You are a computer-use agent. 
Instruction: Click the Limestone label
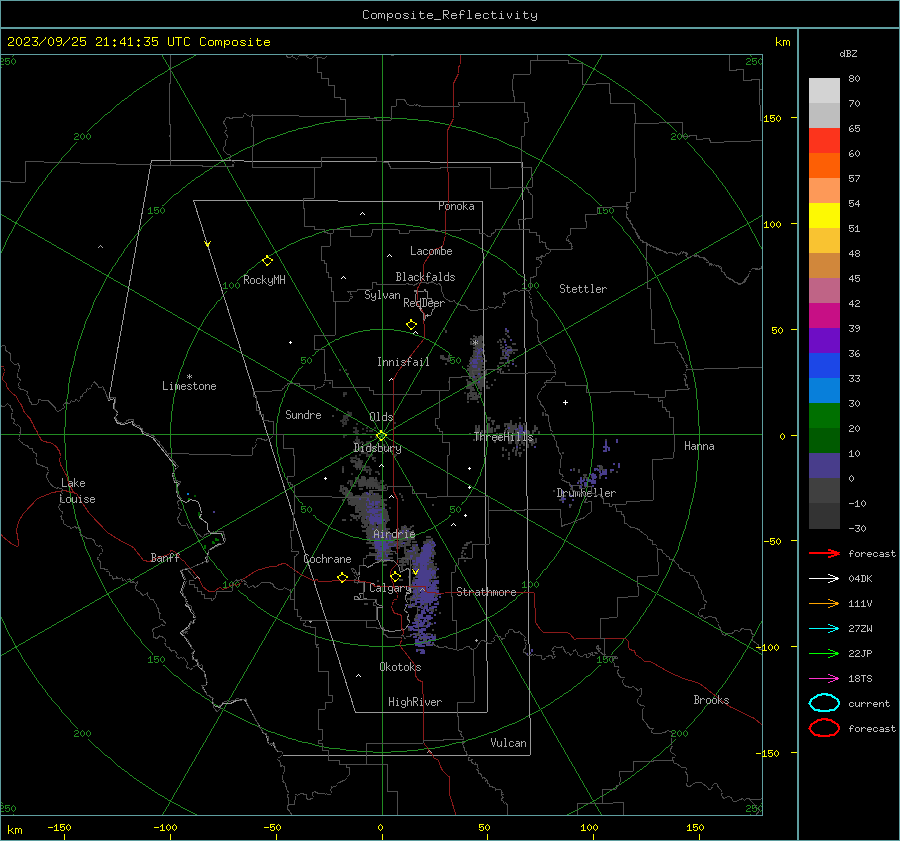189,386
